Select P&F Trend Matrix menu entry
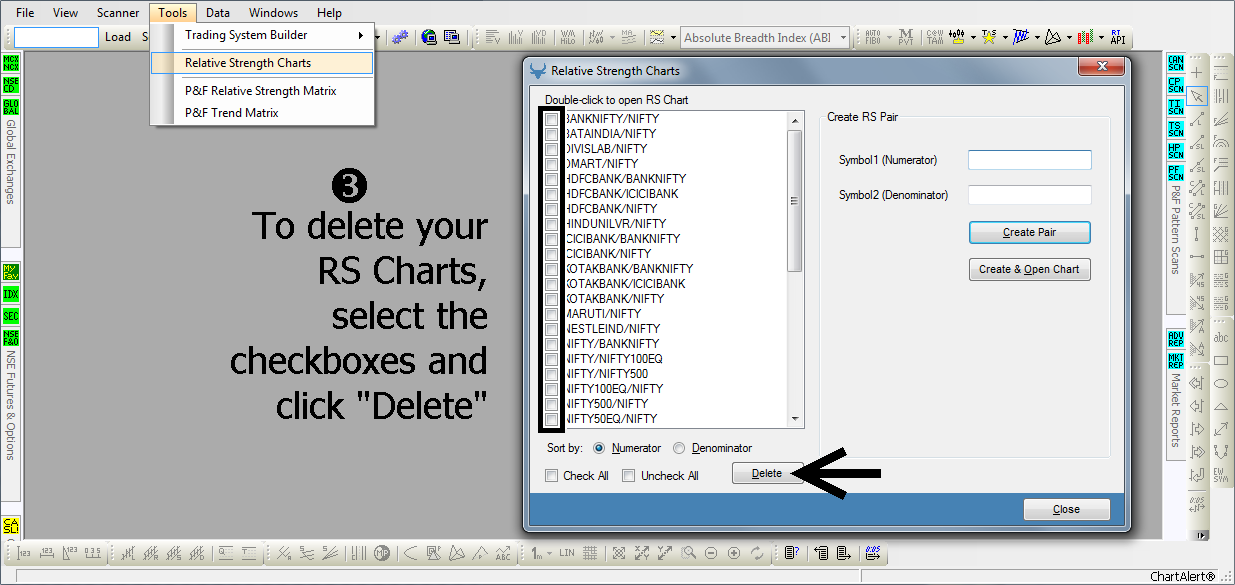The height and width of the screenshot is (585, 1235). pyautogui.click(x=262, y=113)
